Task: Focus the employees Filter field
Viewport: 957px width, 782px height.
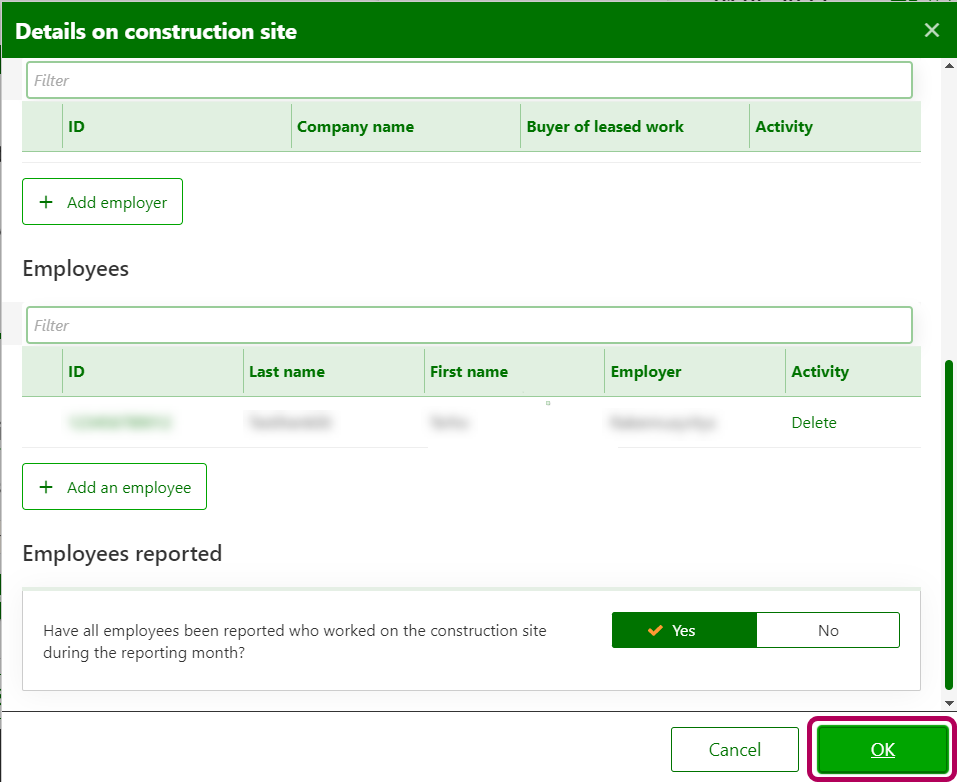Action: (468, 325)
